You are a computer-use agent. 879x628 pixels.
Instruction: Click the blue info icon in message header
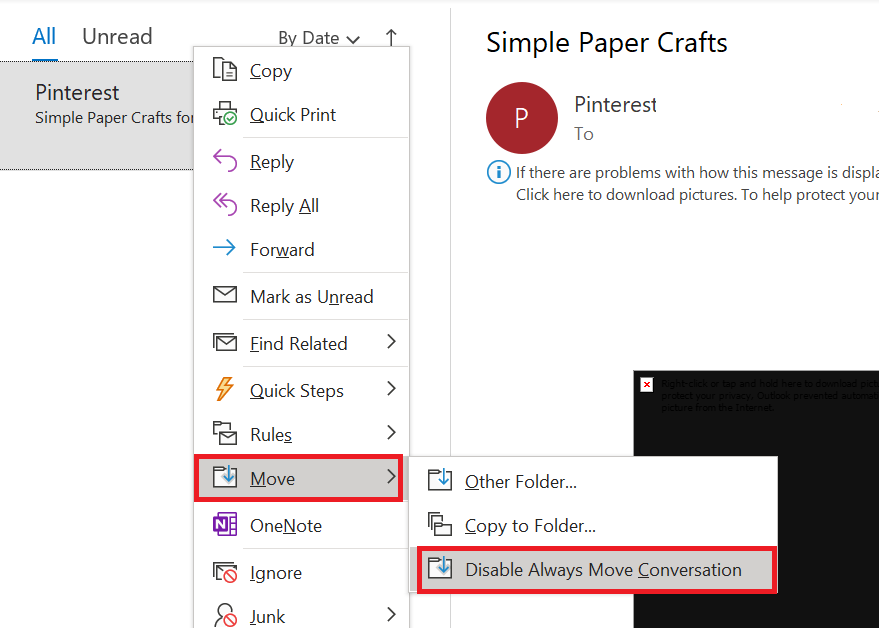(x=498, y=172)
